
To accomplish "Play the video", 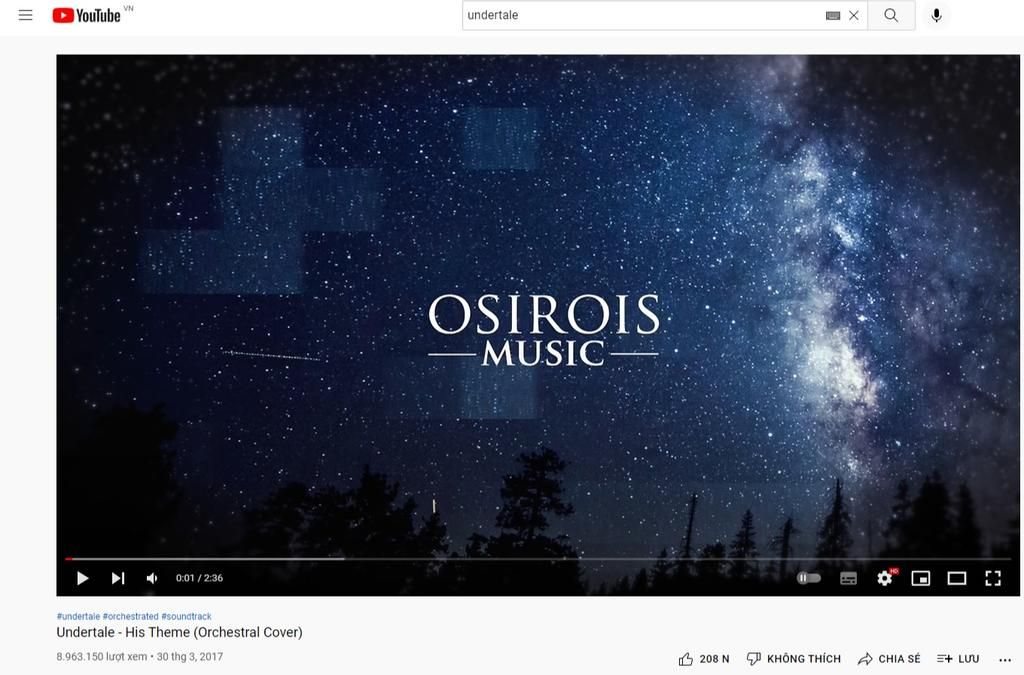I will click(x=82, y=578).
